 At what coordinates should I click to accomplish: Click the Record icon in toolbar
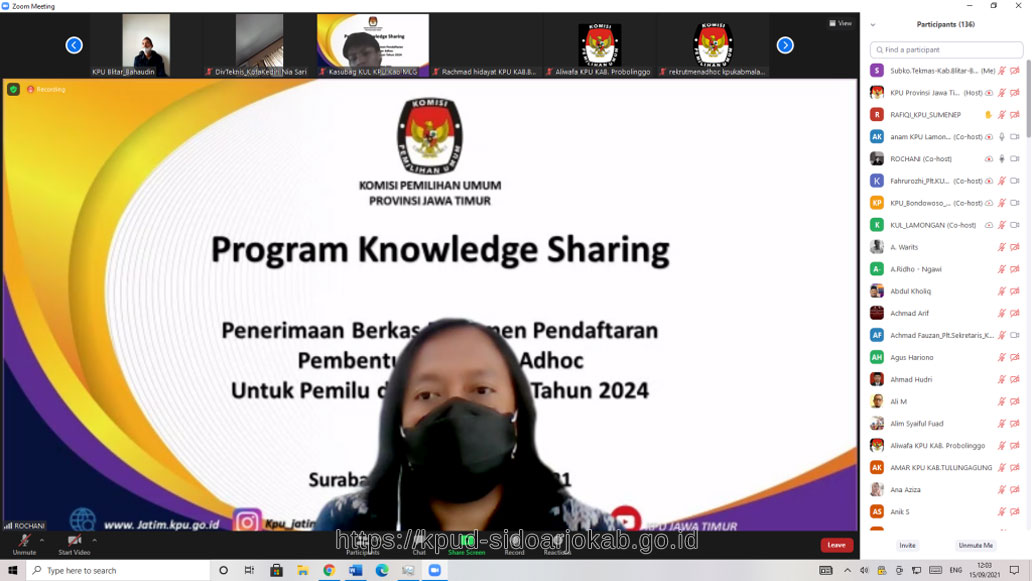(514, 541)
